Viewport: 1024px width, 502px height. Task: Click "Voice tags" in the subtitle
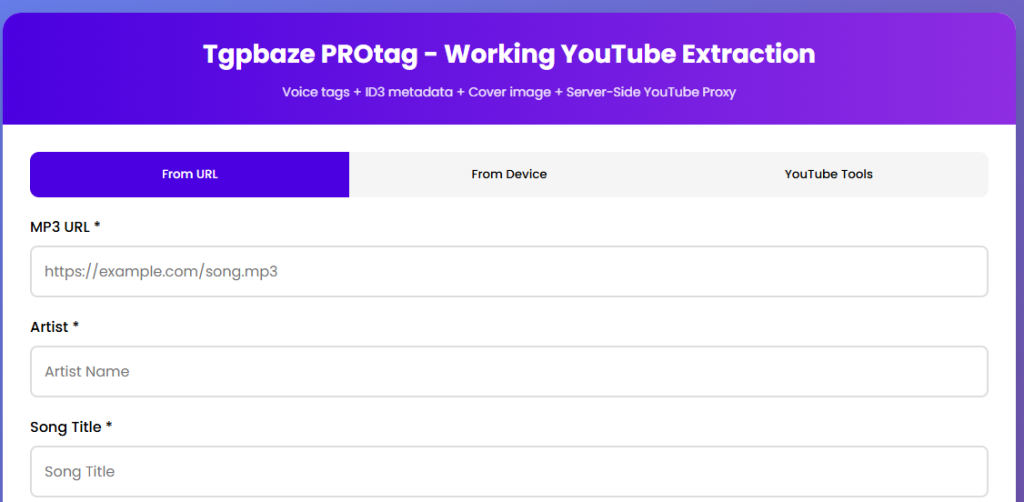(x=315, y=92)
